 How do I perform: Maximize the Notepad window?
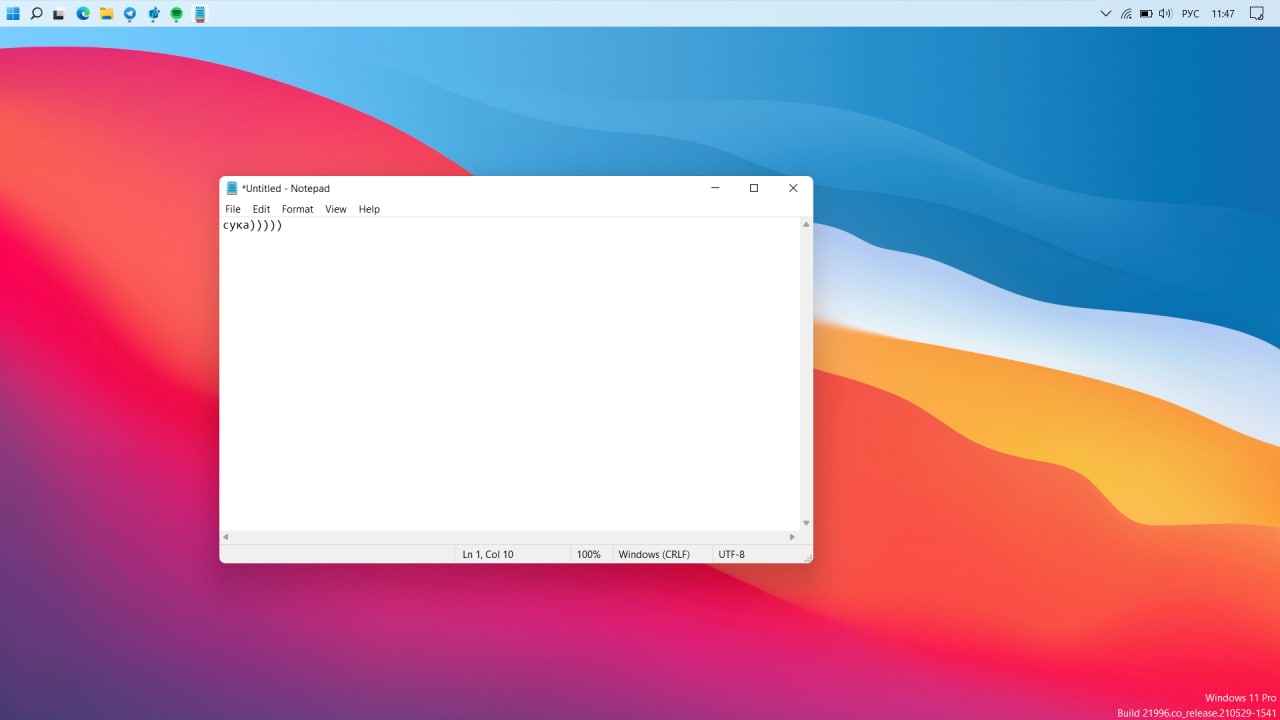tap(754, 188)
